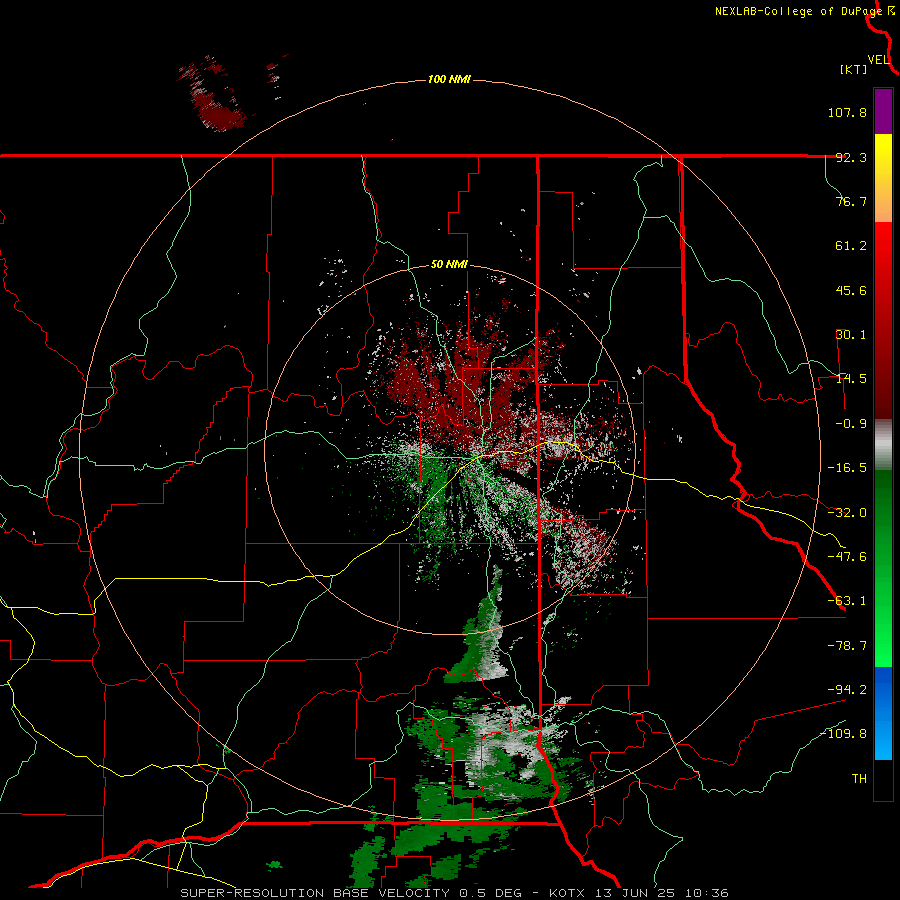Click the -78.7 velocity scale value
The height and width of the screenshot is (900, 900).
point(847,646)
